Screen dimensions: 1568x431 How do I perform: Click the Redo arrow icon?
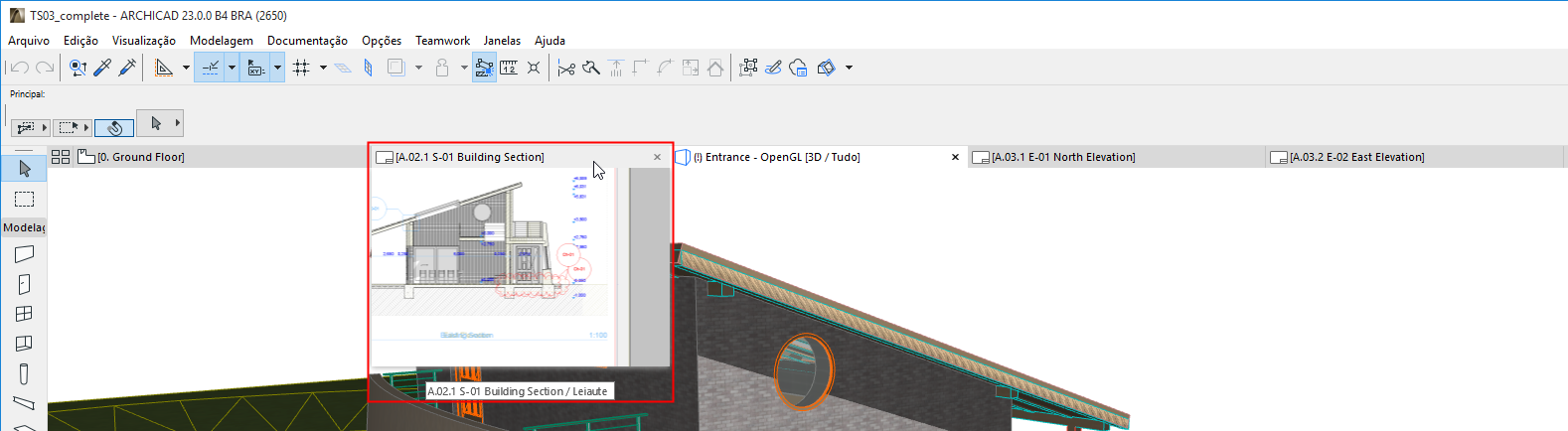(45, 68)
